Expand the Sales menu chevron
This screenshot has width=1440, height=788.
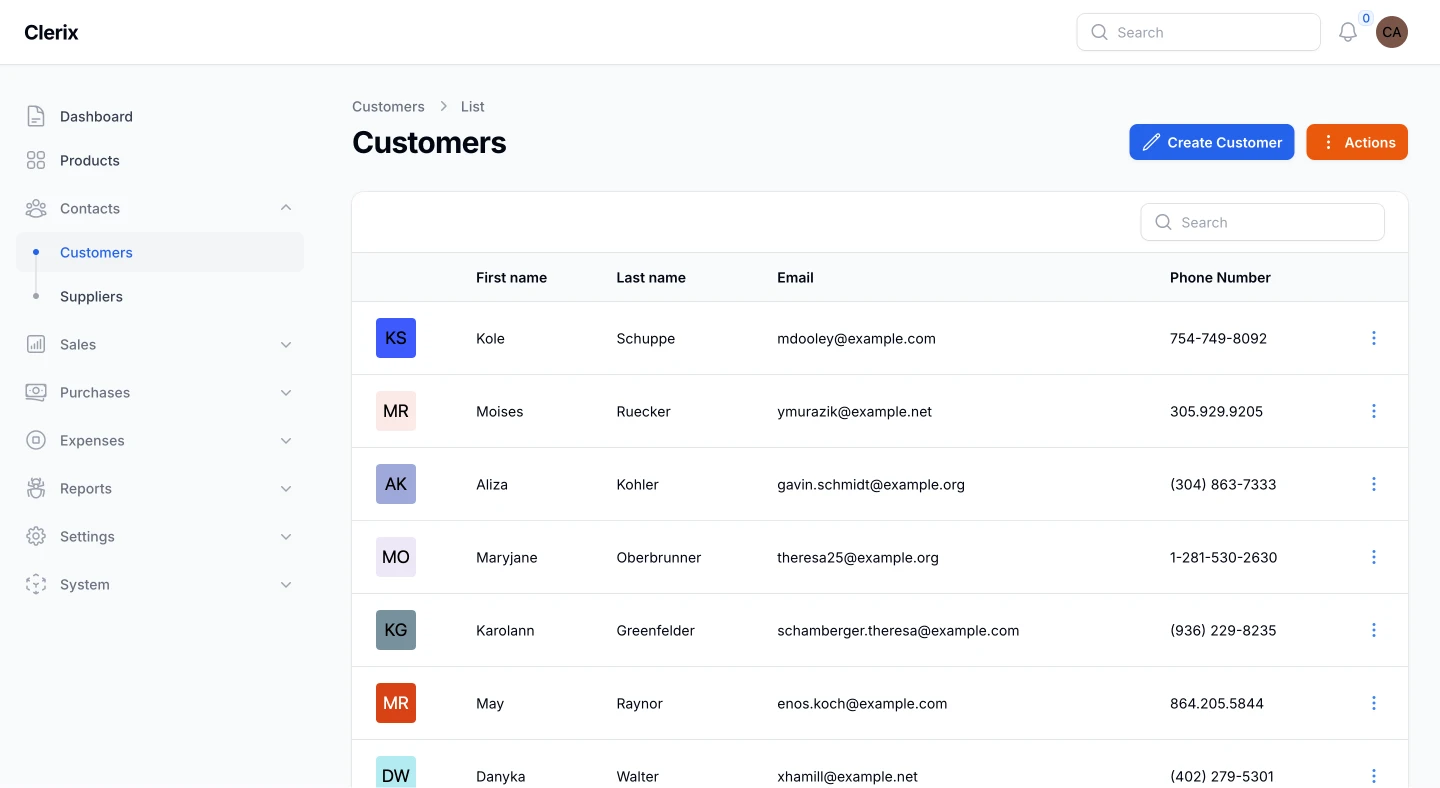286,344
